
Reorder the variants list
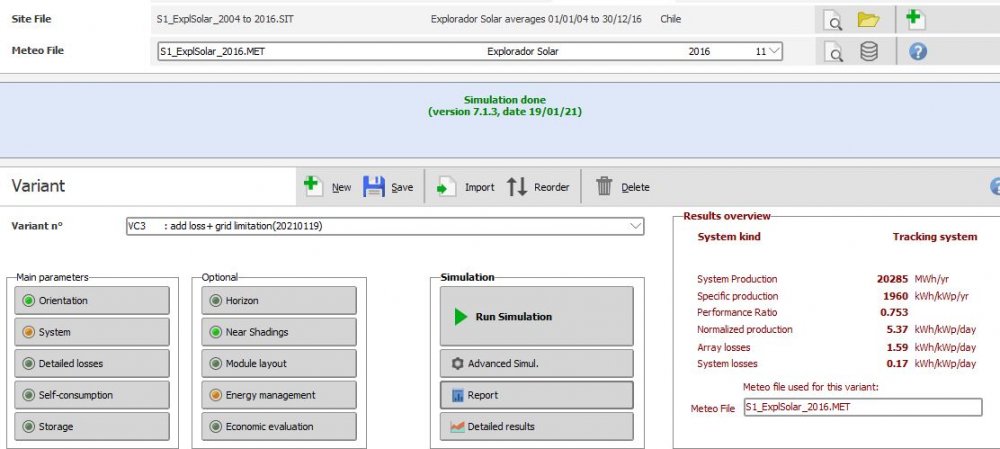coord(538,187)
